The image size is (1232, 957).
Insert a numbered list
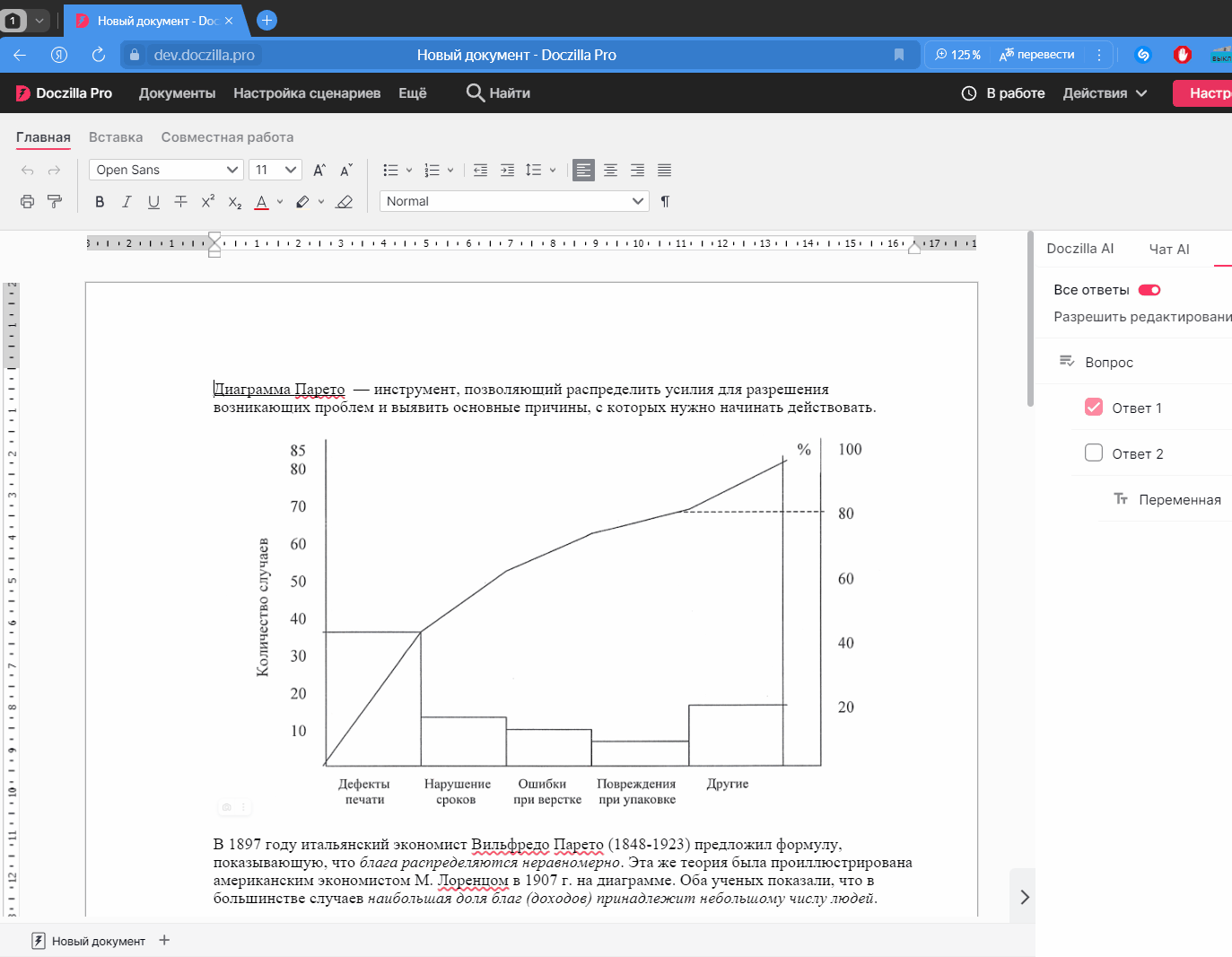[x=432, y=171]
